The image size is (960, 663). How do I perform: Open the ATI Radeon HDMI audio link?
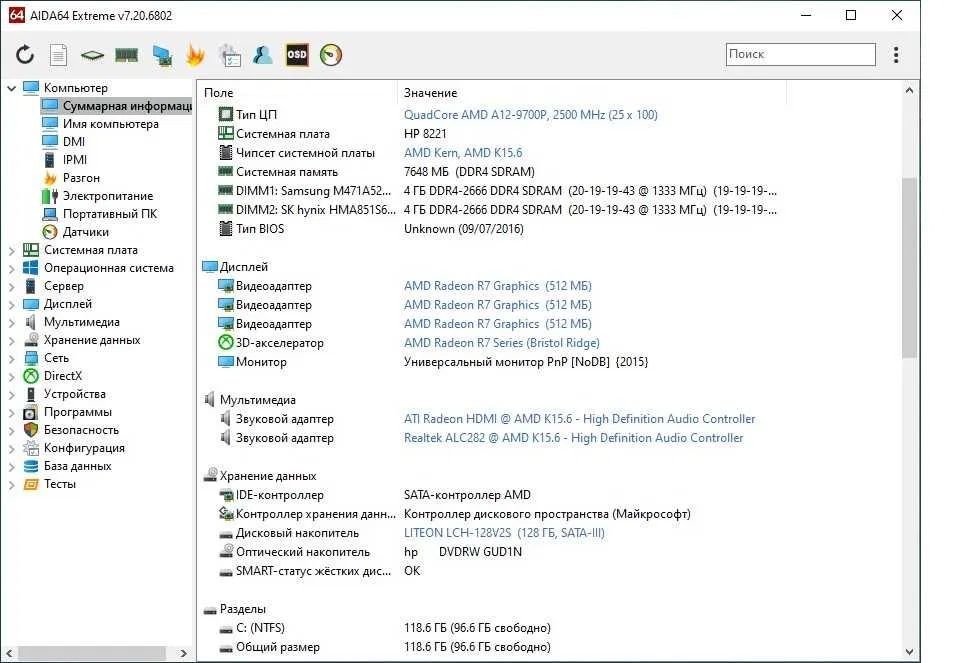coord(579,419)
